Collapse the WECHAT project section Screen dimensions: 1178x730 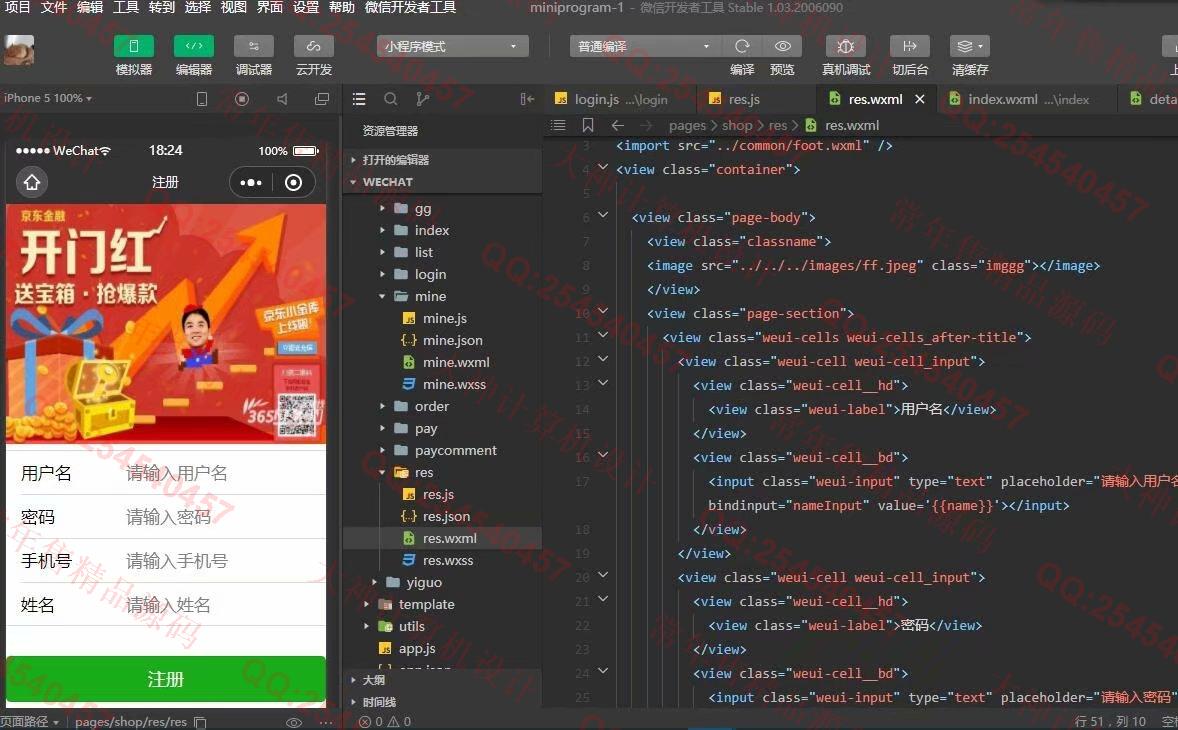pyautogui.click(x=442, y=182)
